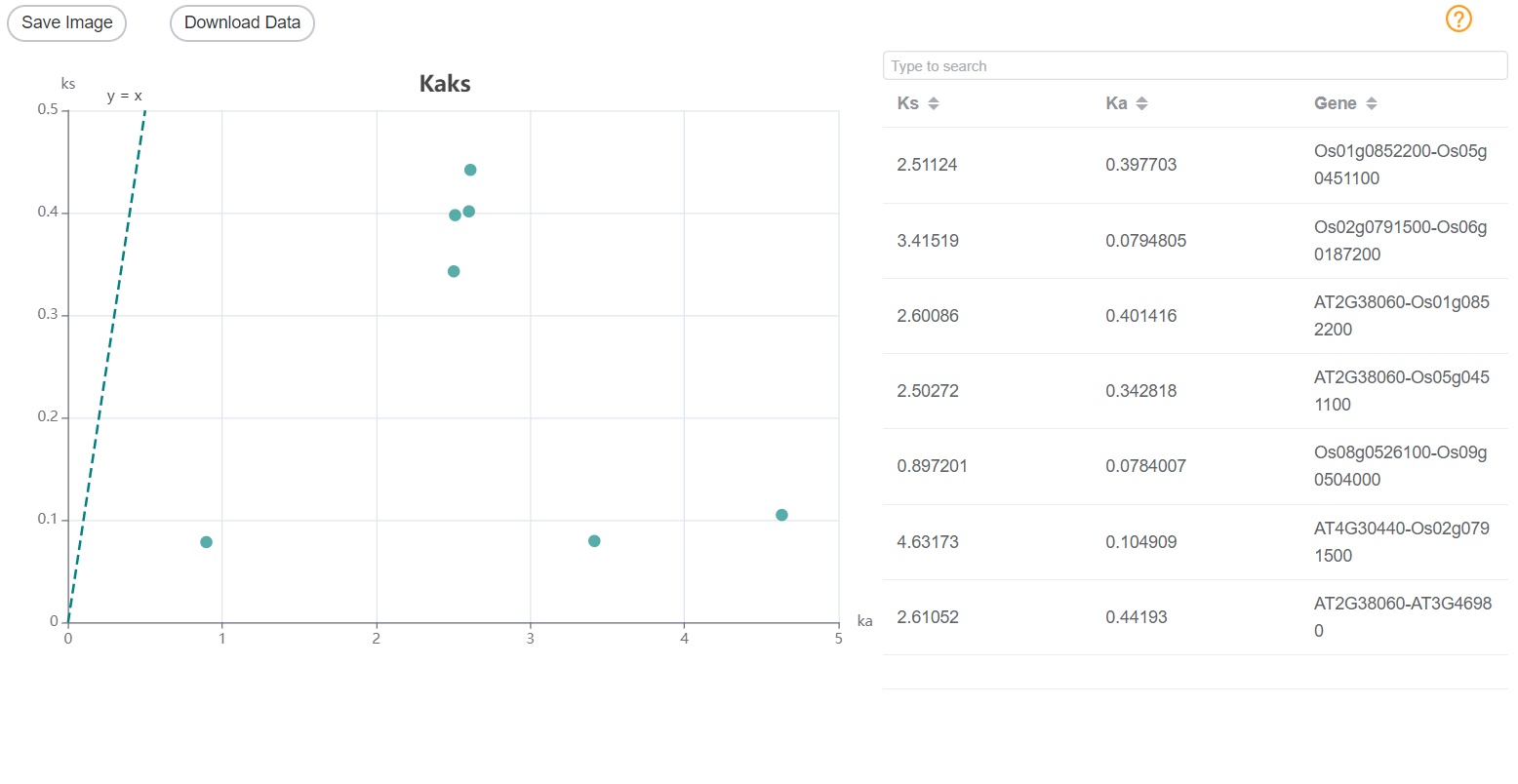The image size is (1518, 784).
Task: Click the Download Data button
Action: click(x=242, y=22)
